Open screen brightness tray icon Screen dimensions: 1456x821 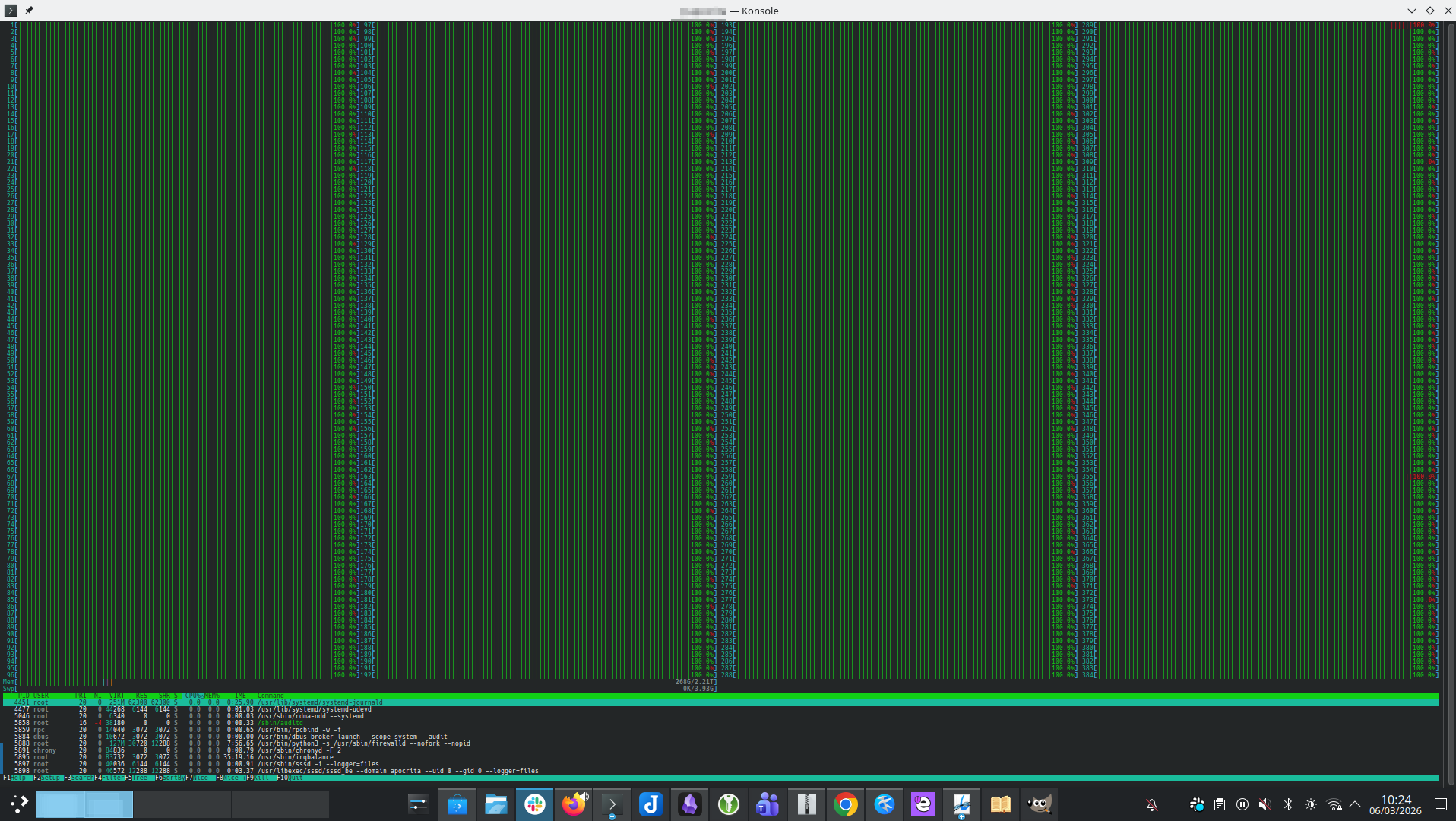click(x=1311, y=804)
